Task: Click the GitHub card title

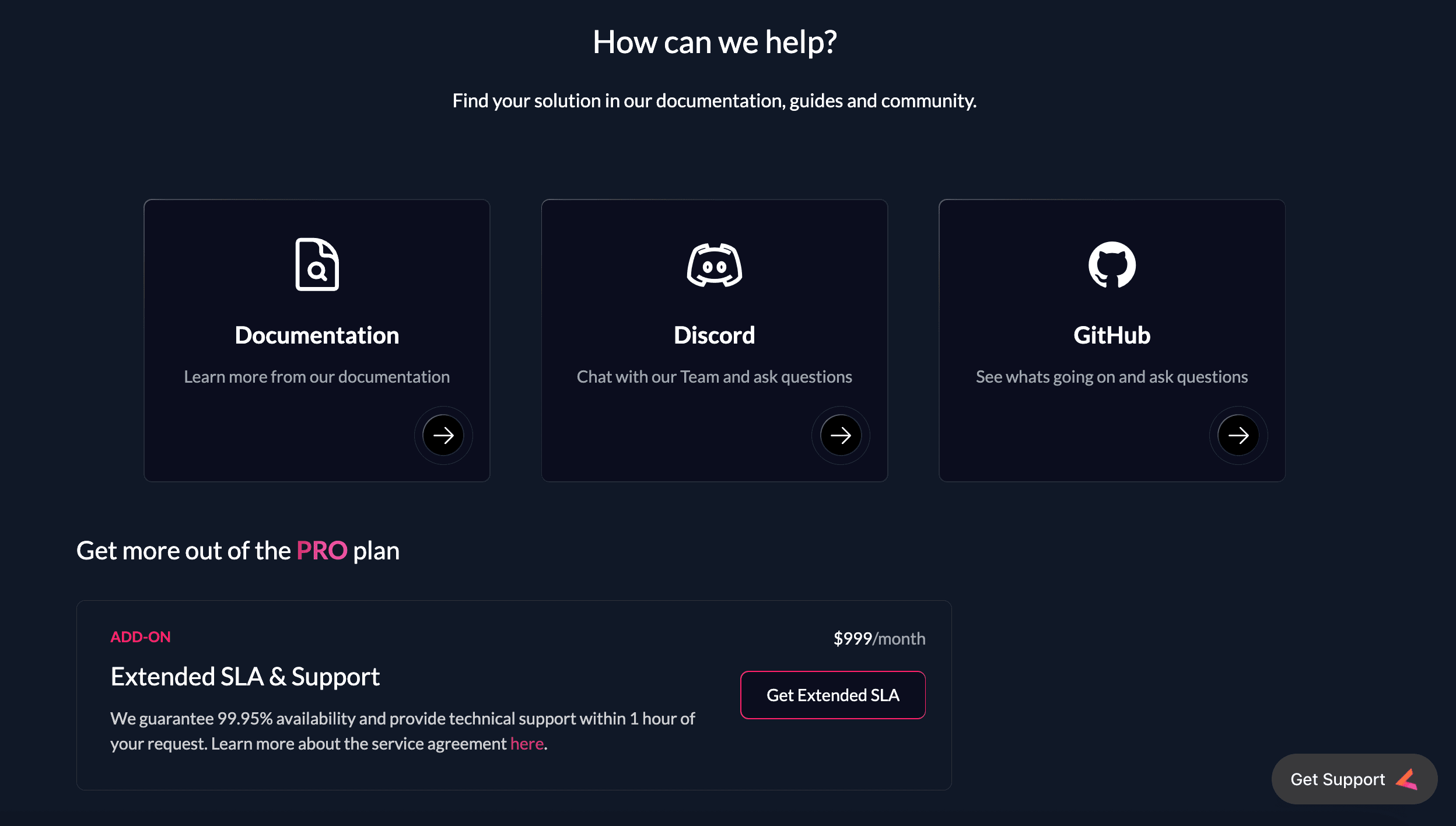Action: [1112, 335]
